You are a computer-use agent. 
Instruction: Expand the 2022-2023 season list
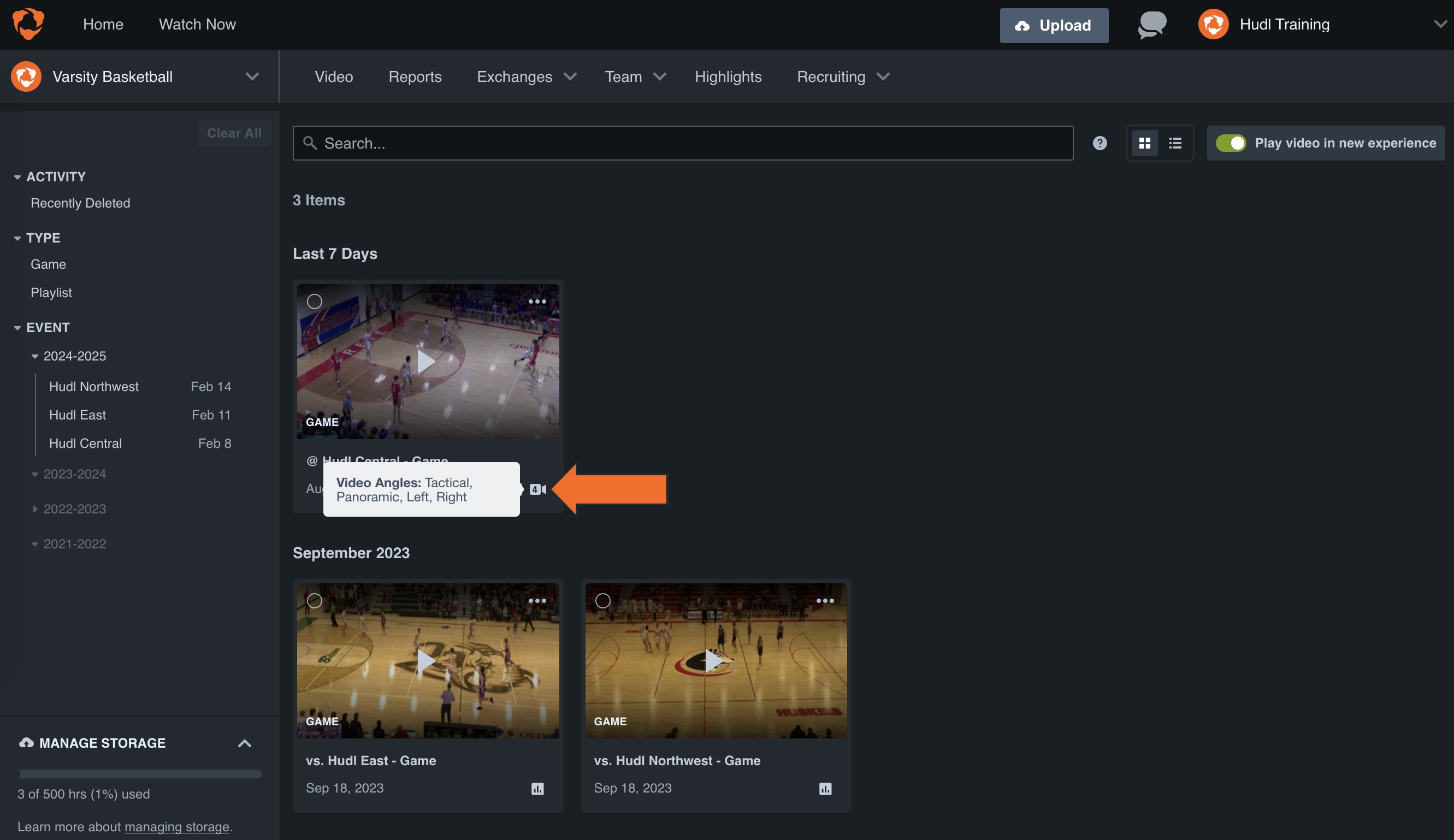point(34,509)
